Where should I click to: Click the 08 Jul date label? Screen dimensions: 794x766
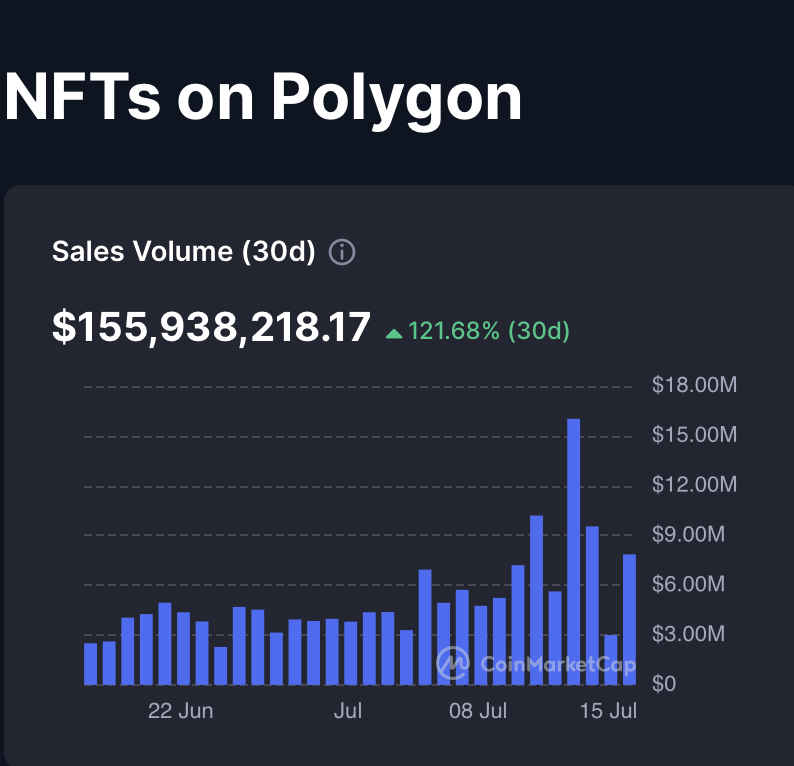coord(478,711)
